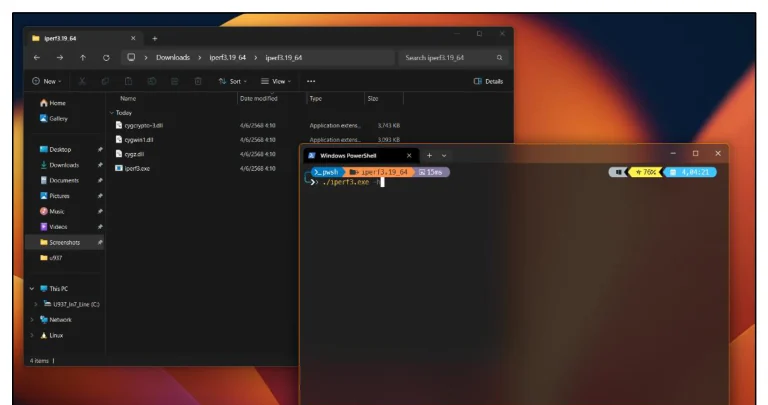Close the iperf3.19_64 Explorer tab
Viewport: 768px width, 405px height.
pyautogui.click(x=133, y=38)
